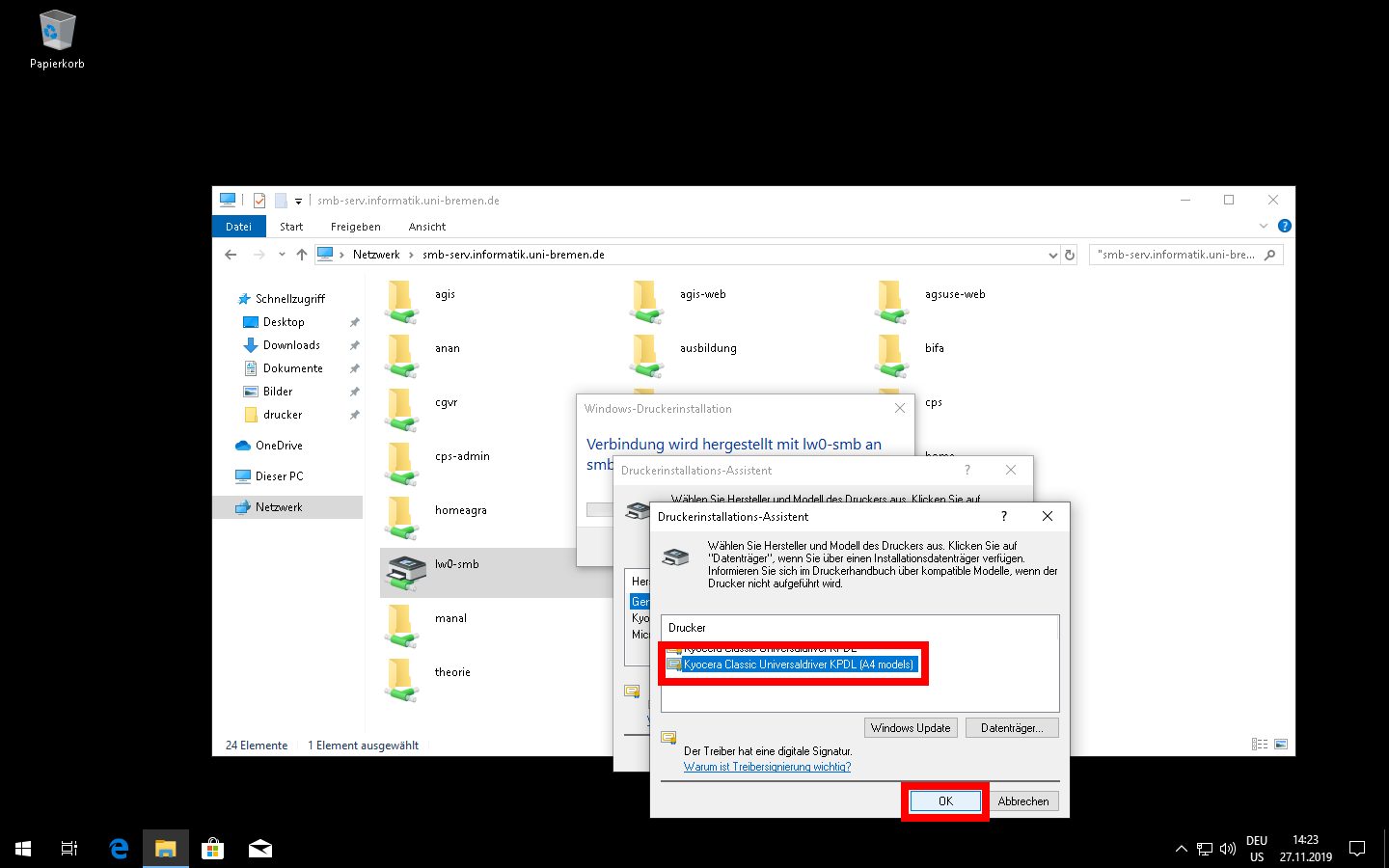Open Task View on taskbar
1389x868 pixels.
tap(69, 849)
